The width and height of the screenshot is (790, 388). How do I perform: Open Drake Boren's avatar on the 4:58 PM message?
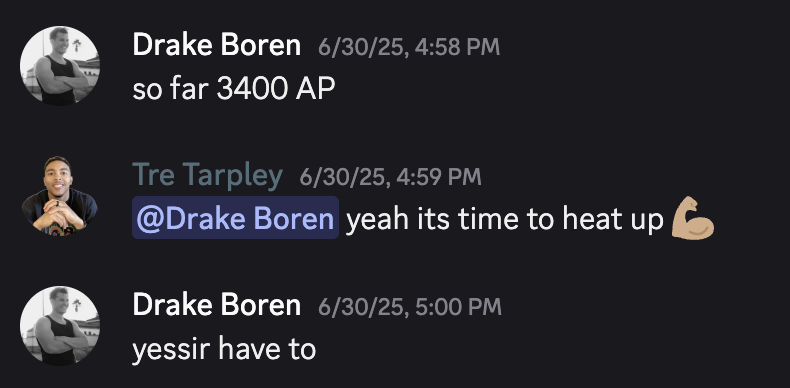point(59,66)
